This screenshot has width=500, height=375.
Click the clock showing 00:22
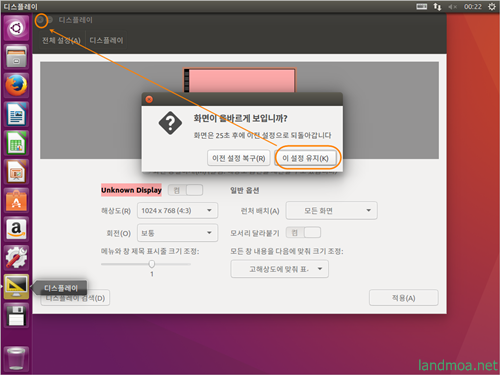pyautogui.click(x=473, y=7)
